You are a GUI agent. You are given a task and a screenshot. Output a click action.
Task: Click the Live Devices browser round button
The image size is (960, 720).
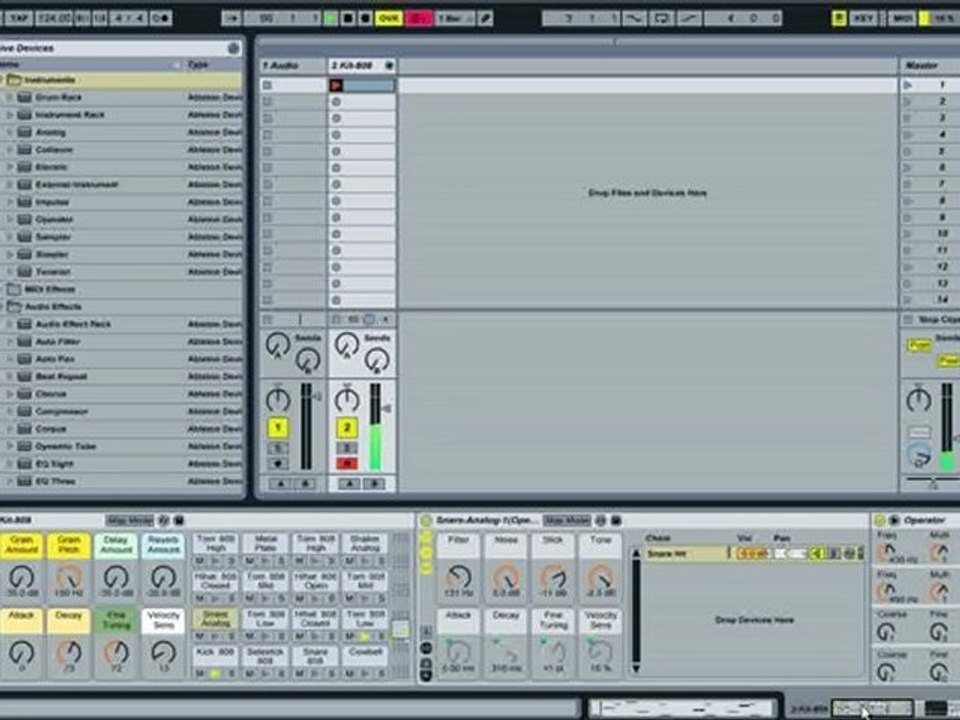click(x=233, y=48)
